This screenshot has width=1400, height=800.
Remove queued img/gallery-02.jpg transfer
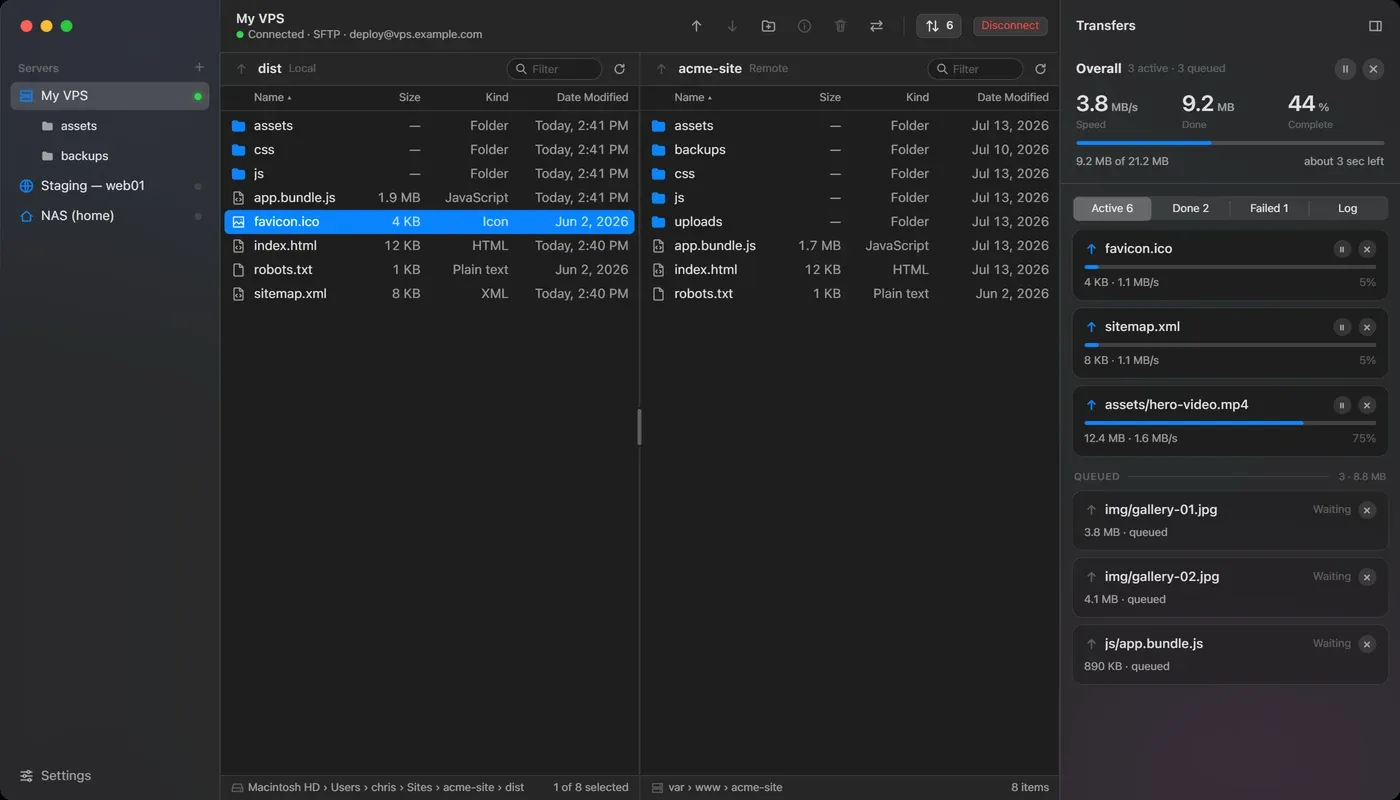[1367, 577]
